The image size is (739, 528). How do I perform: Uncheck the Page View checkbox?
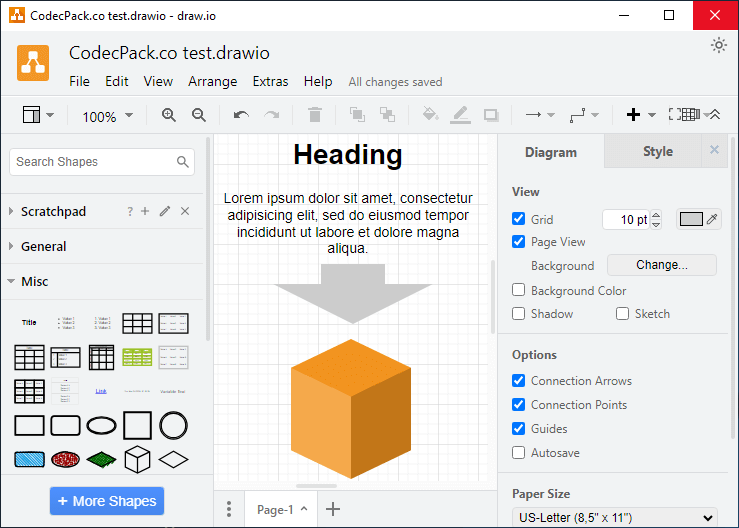518,241
